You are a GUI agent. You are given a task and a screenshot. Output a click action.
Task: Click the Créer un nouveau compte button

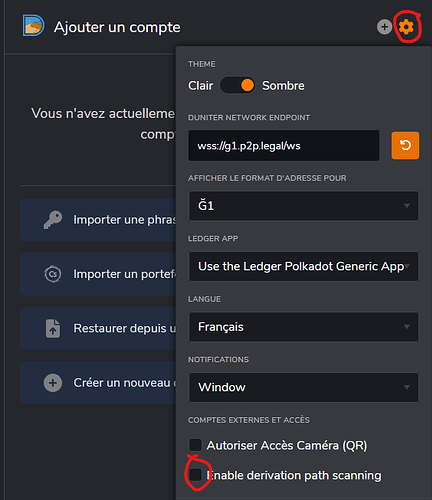(x=98, y=383)
